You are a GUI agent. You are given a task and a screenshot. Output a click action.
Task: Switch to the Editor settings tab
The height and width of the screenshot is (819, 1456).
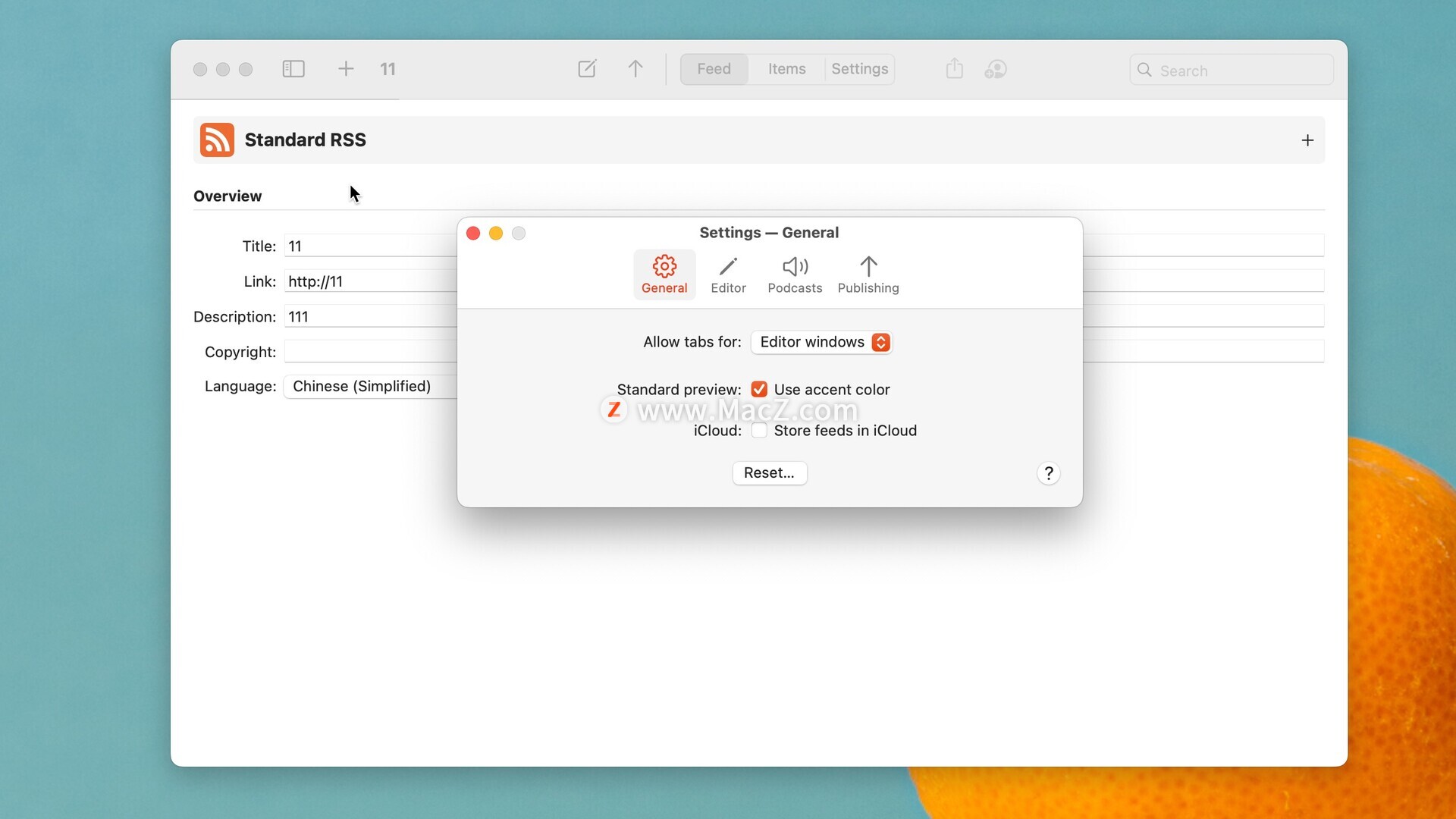coord(728,275)
